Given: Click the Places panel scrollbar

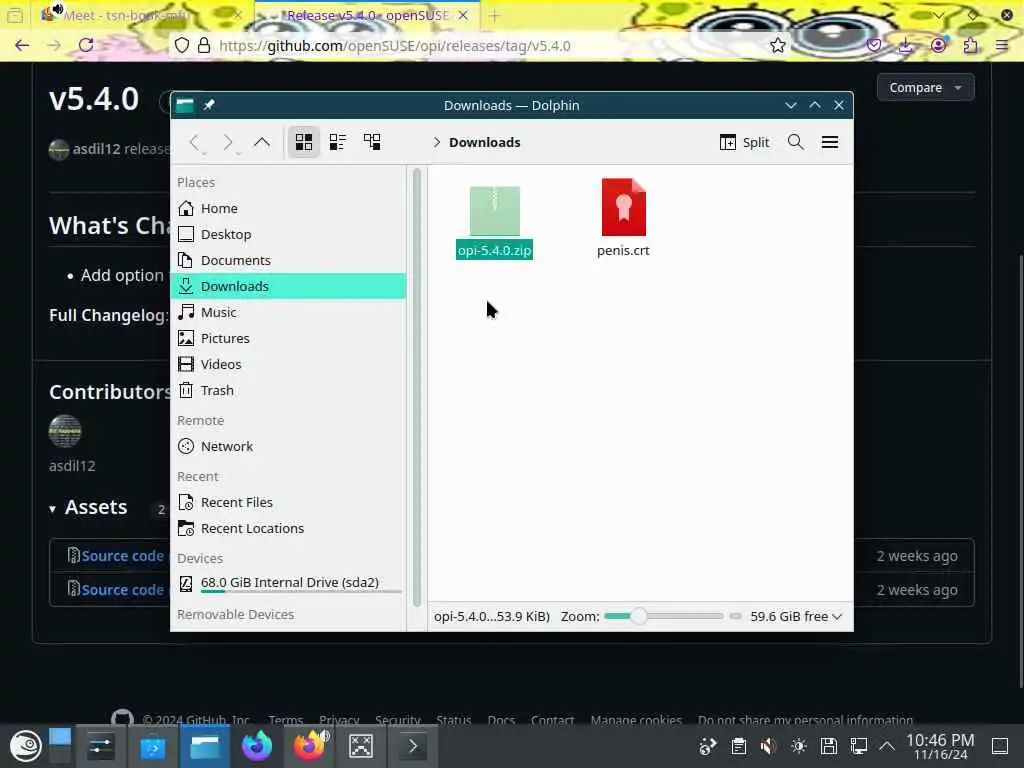Looking at the screenshot, I should 417,388.
